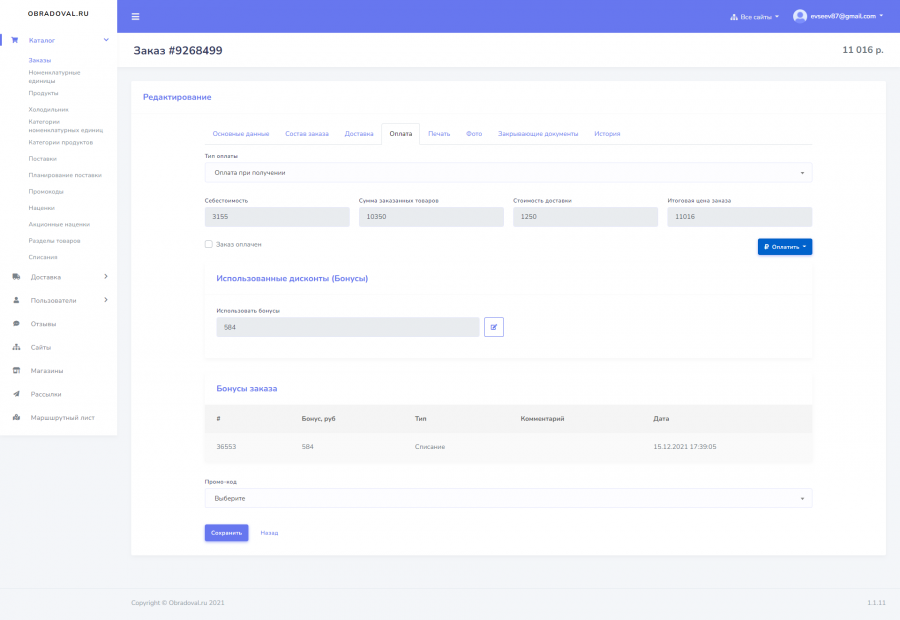
Task: Click the Себестоимость field showing 3155
Action: pyautogui.click(x=277, y=217)
